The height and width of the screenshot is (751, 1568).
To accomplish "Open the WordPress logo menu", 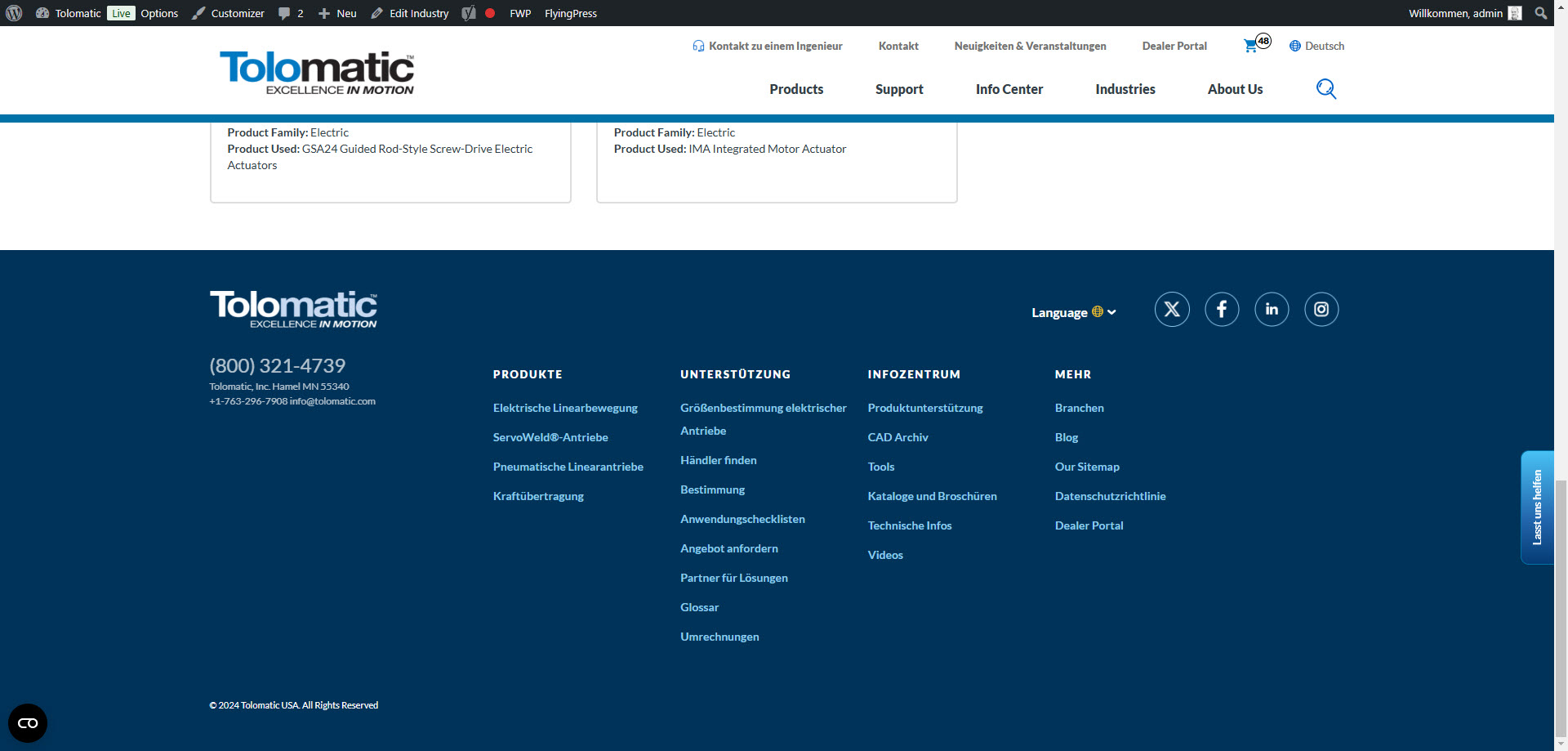I will pos(14,13).
